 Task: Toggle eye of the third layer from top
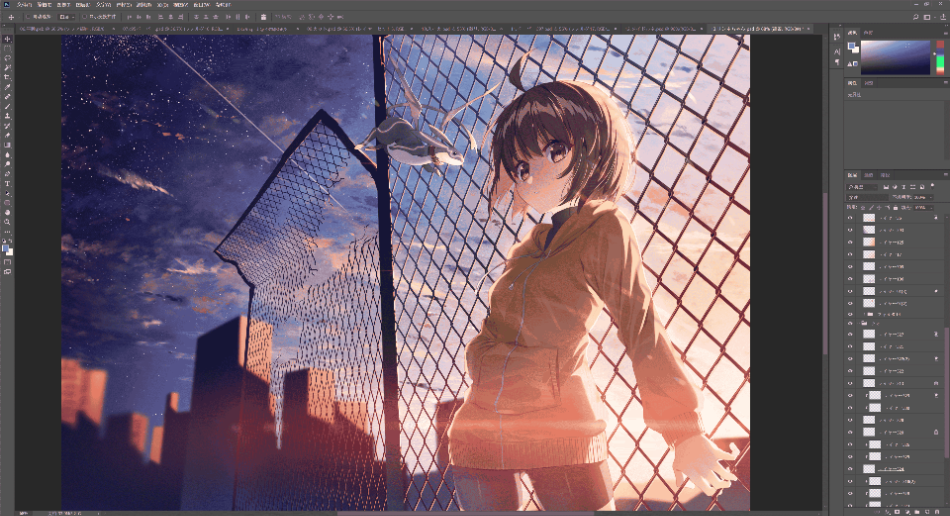point(850,242)
